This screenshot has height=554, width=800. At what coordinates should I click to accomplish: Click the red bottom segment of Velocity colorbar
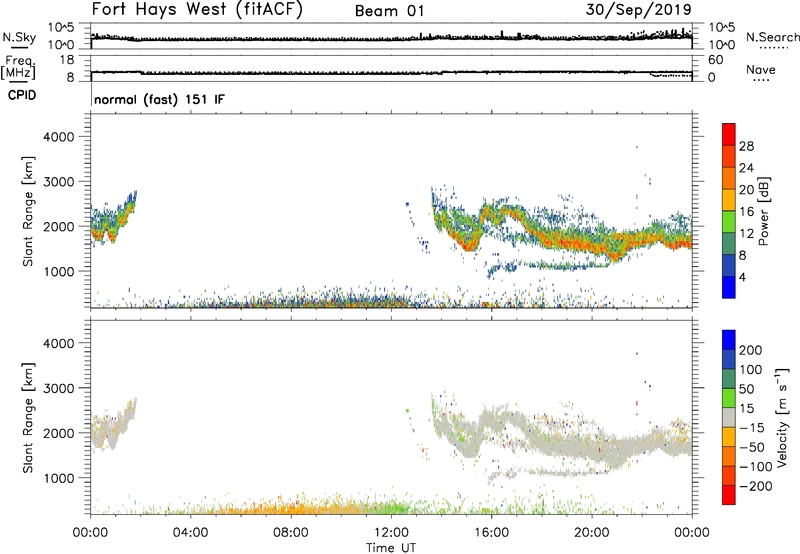(x=729, y=495)
